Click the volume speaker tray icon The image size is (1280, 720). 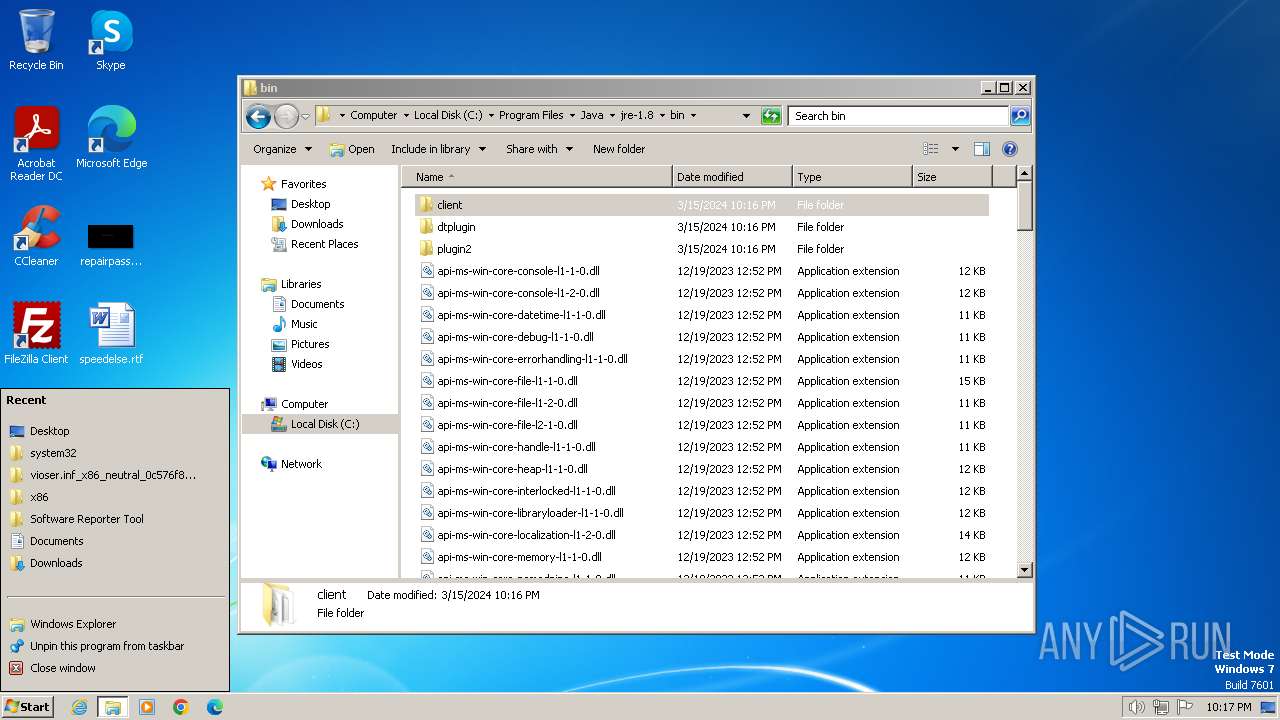1136,707
